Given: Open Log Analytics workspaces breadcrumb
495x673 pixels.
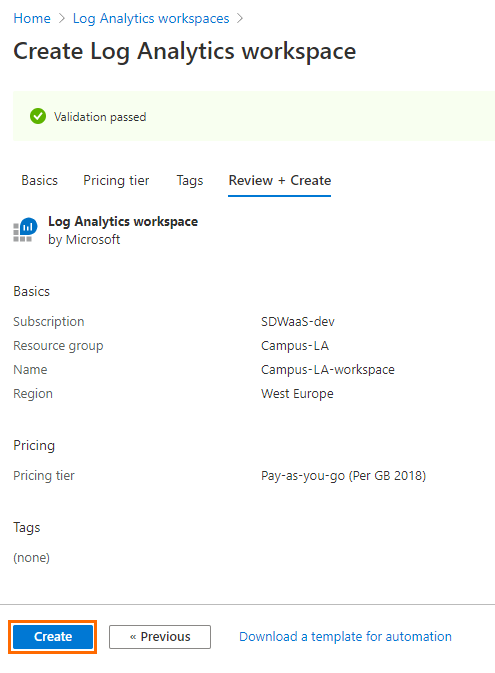Looking at the screenshot, I should 151,18.
